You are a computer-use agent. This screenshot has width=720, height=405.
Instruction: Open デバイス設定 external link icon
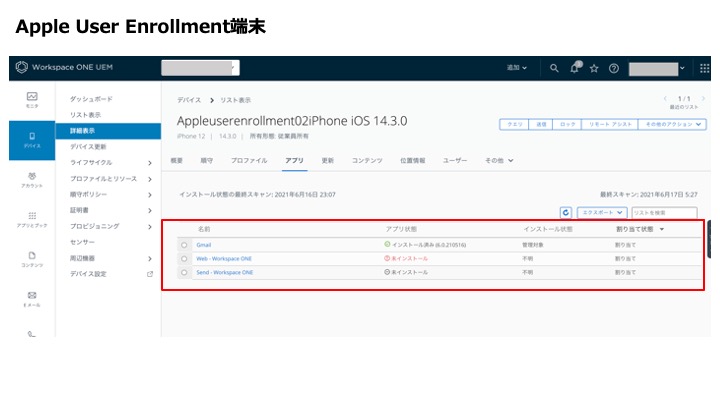click(x=150, y=274)
